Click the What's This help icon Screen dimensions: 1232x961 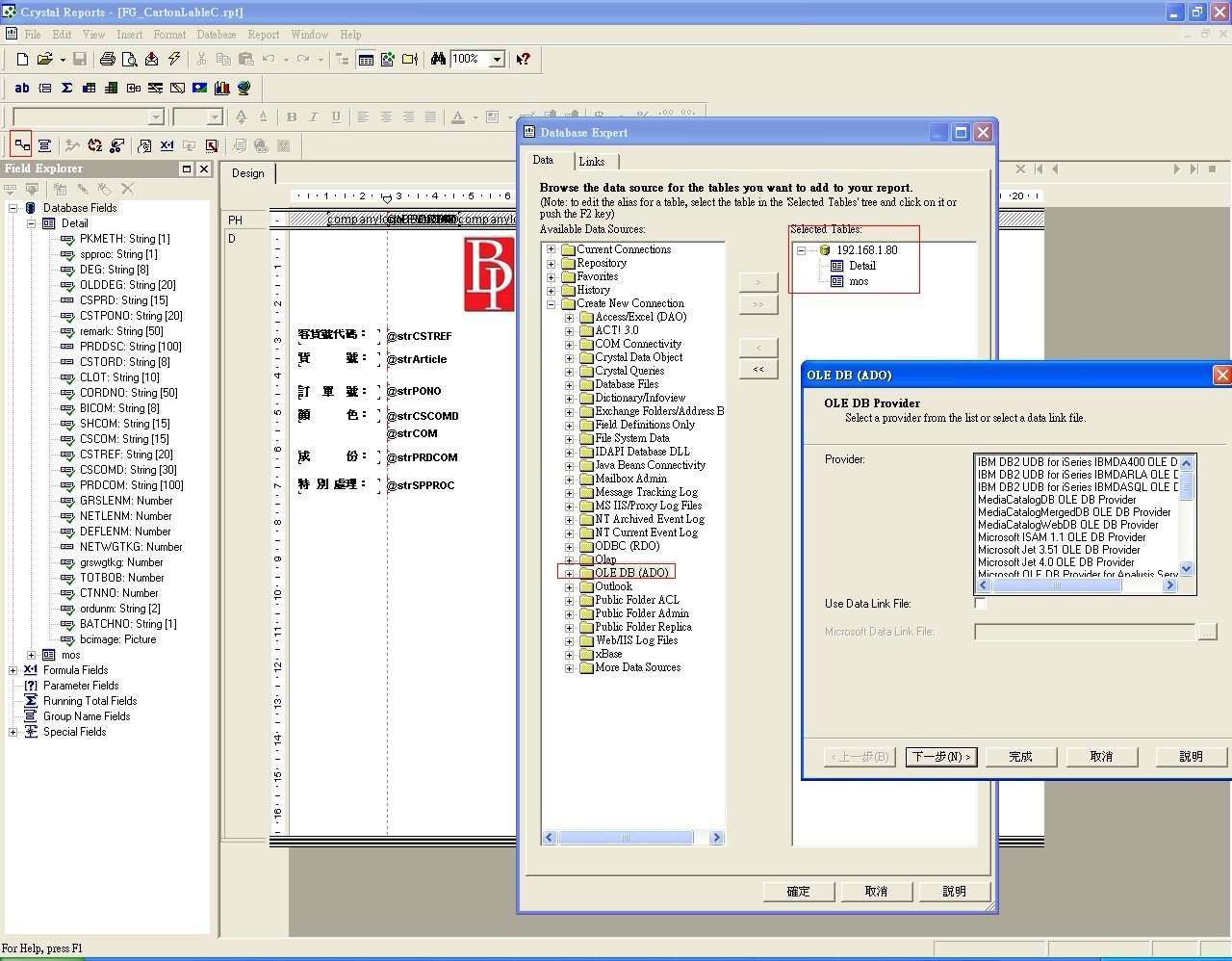pyautogui.click(x=523, y=59)
